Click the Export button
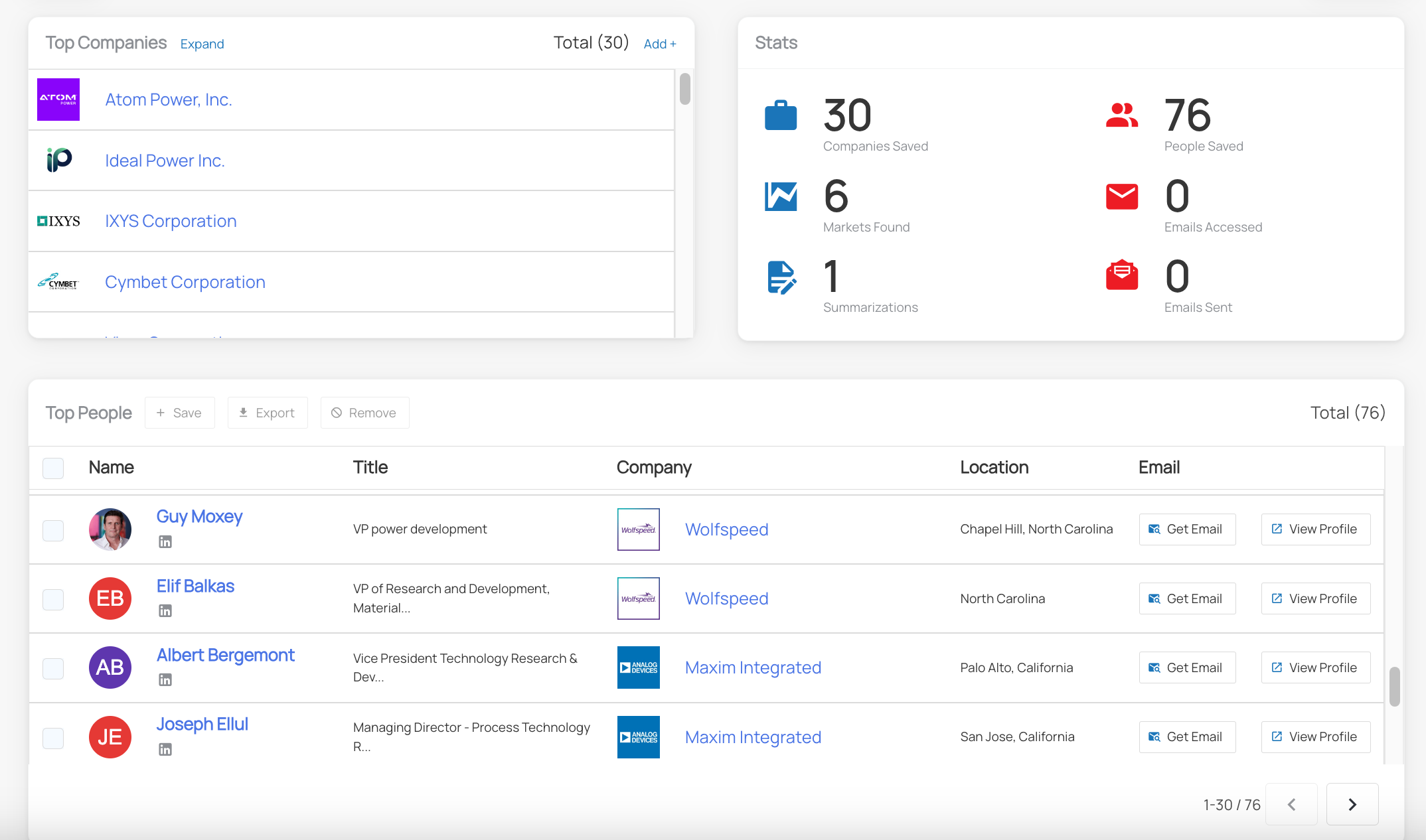 (x=268, y=413)
